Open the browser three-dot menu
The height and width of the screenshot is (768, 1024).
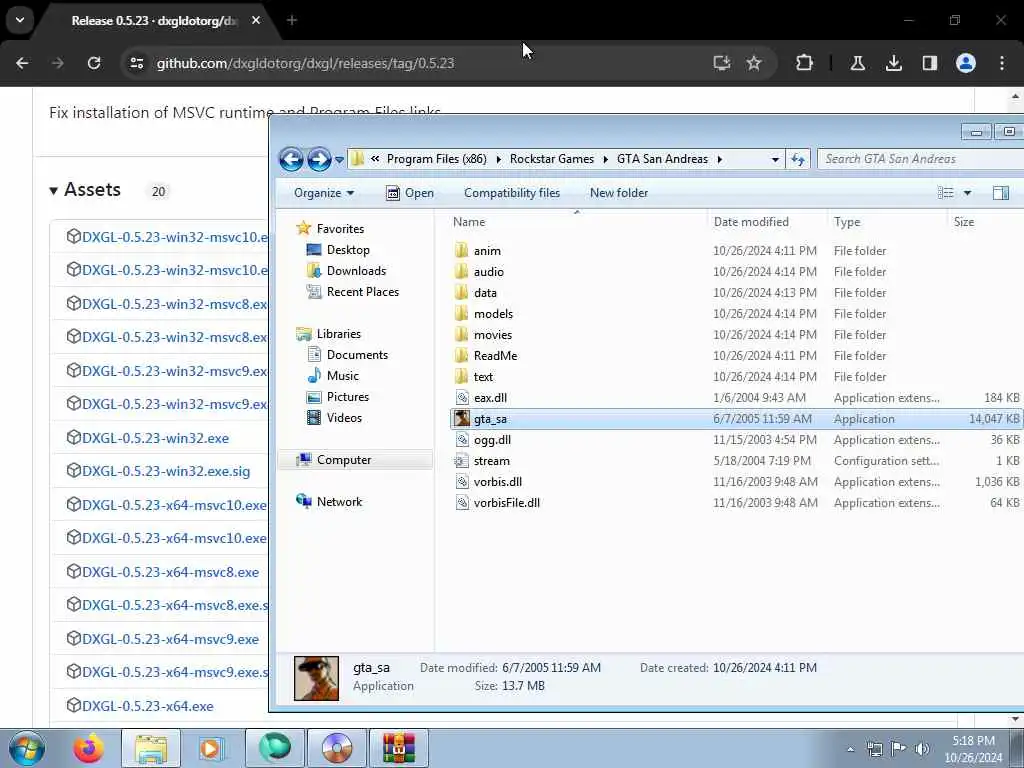(x=1002, y=63)
